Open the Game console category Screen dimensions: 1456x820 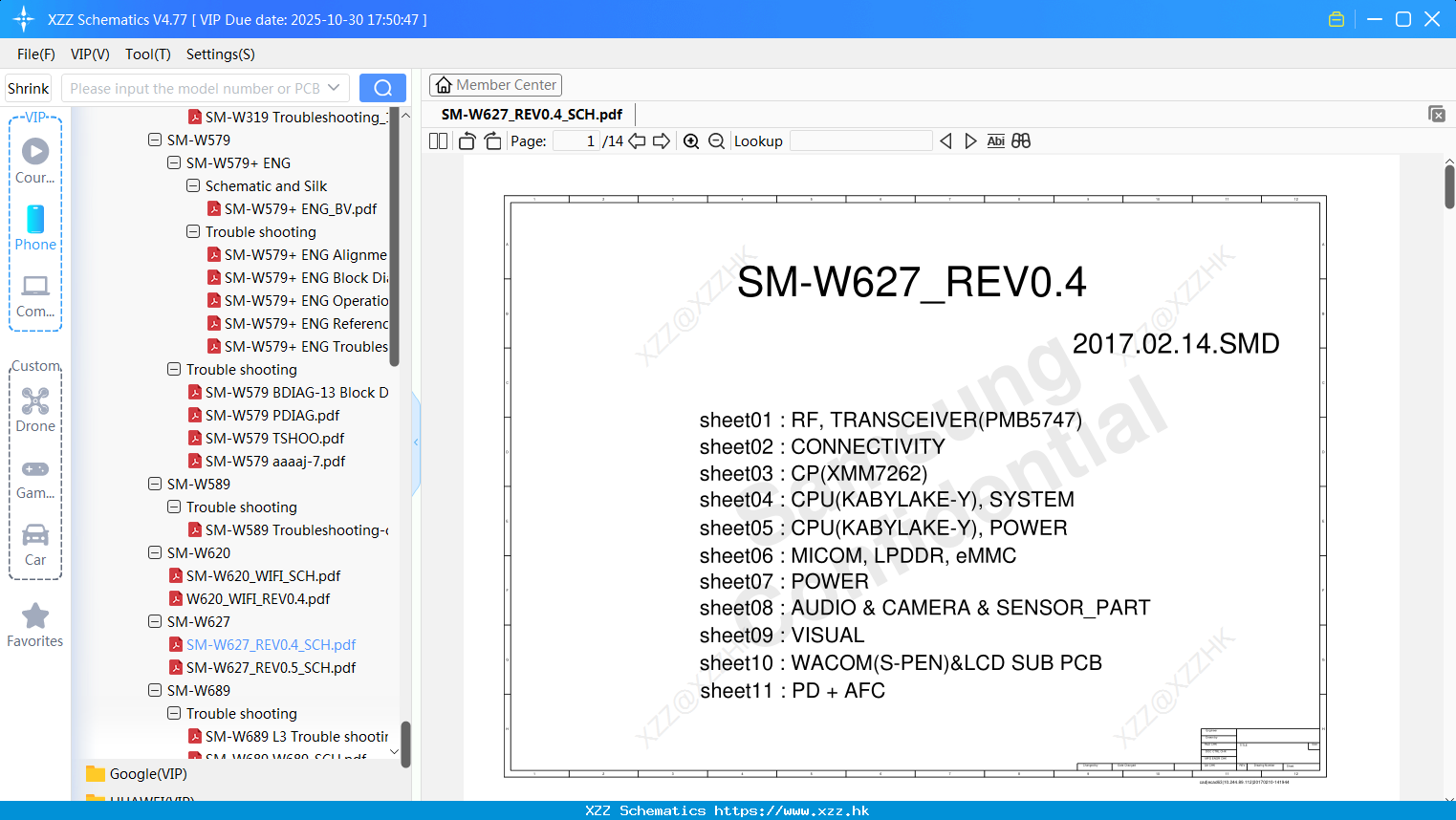[x=35, y=478]
